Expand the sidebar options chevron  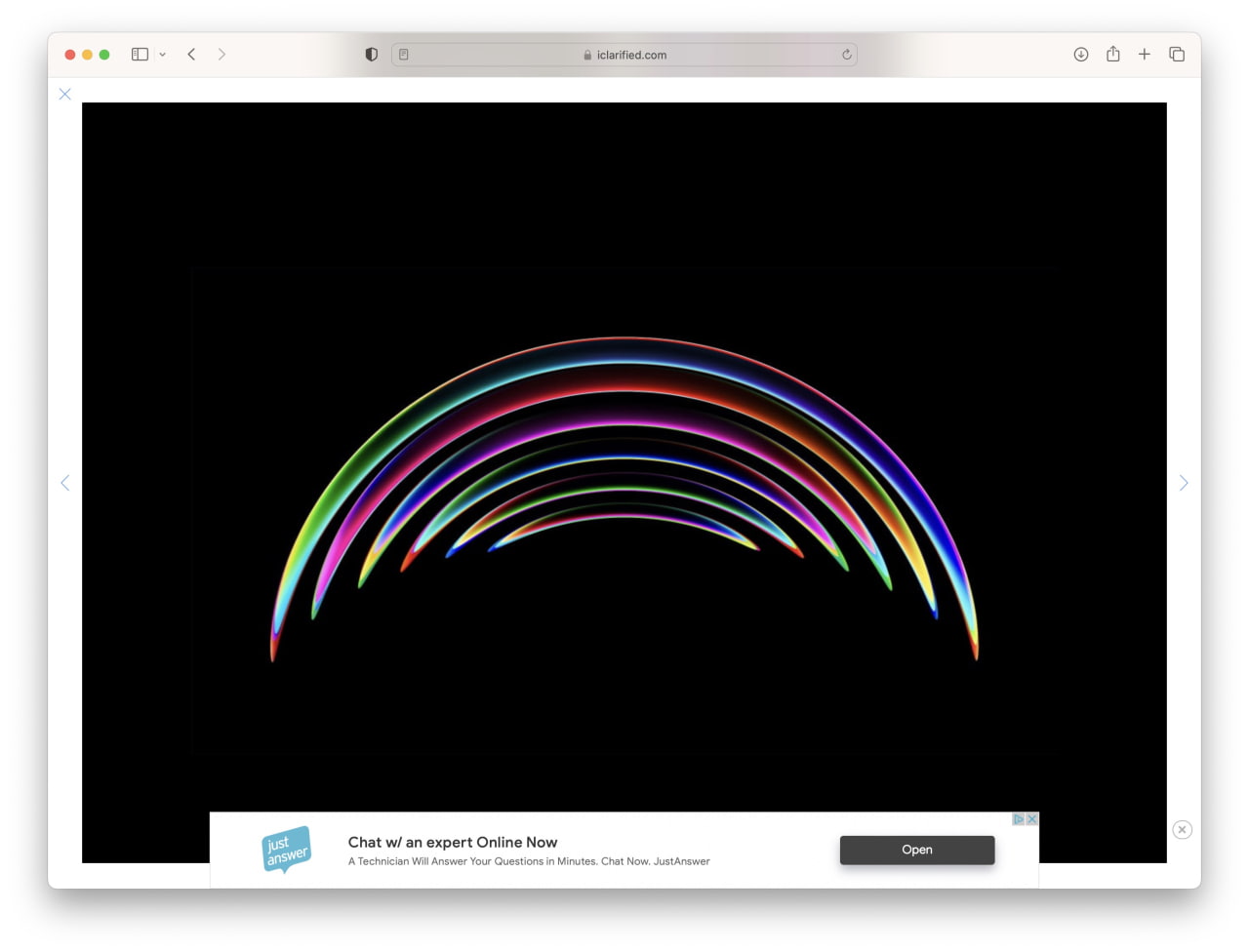pyautogui.click(x=162, y=55)
